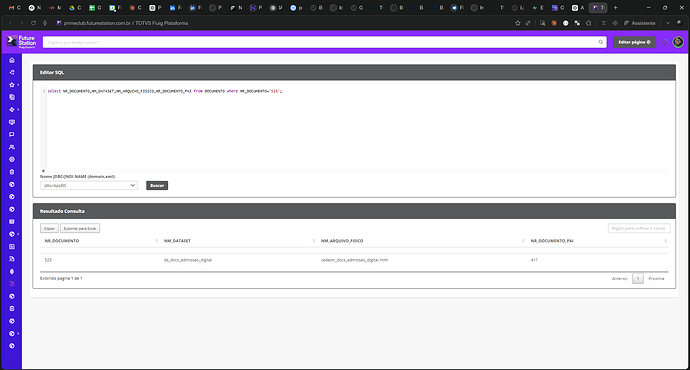
Task: Open the people group sidebar icon
Action: point(12,147)
